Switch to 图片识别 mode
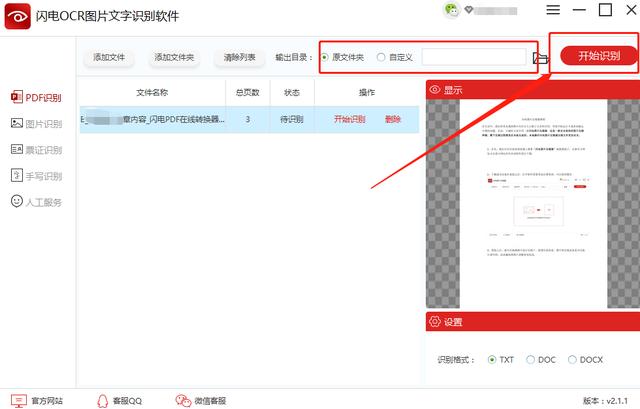The width and height of the screenshot is (640, 409). pos(36,124)
